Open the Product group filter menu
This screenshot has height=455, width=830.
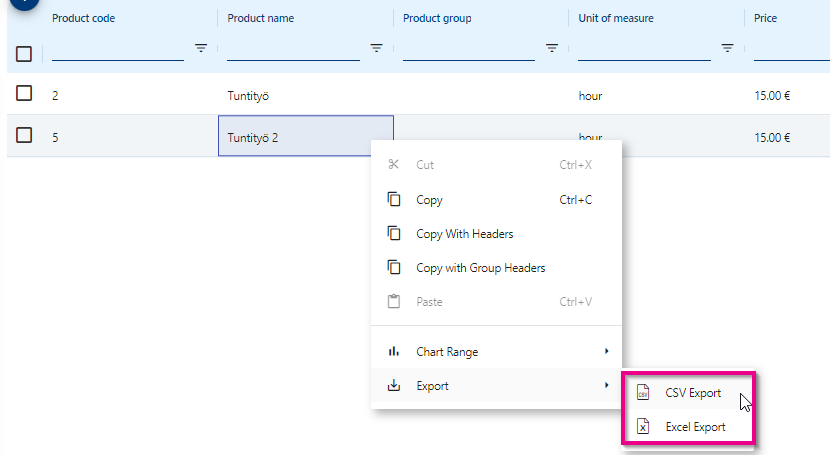551,48
